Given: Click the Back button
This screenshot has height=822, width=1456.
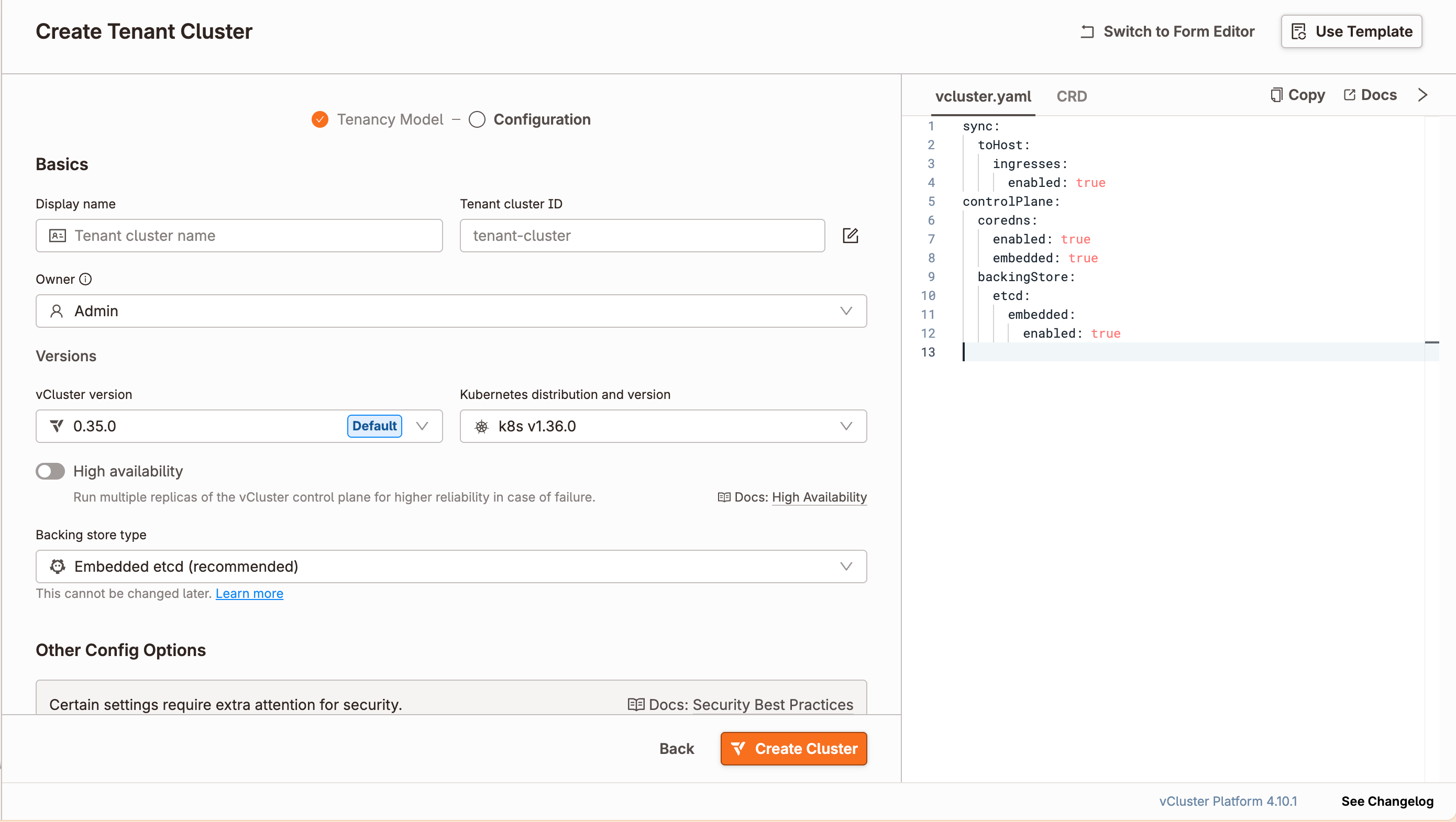Looking at the screenshot, I should pyautogui.click(x=677, y=749).
